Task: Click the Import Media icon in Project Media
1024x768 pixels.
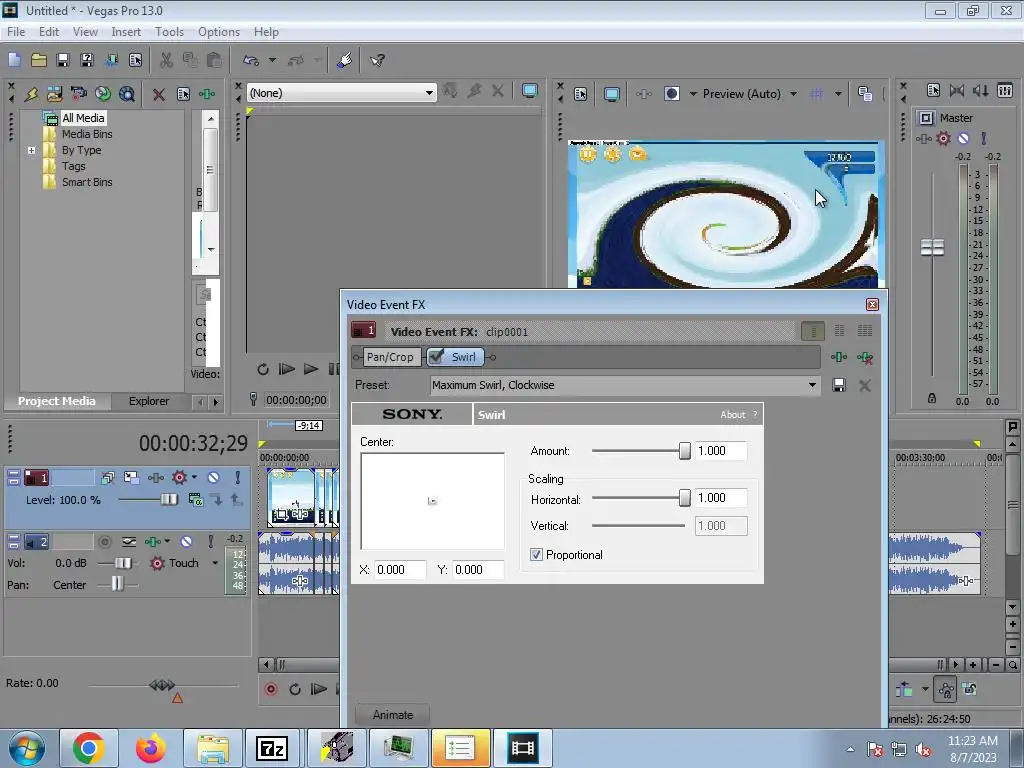Action: (54, 94)
